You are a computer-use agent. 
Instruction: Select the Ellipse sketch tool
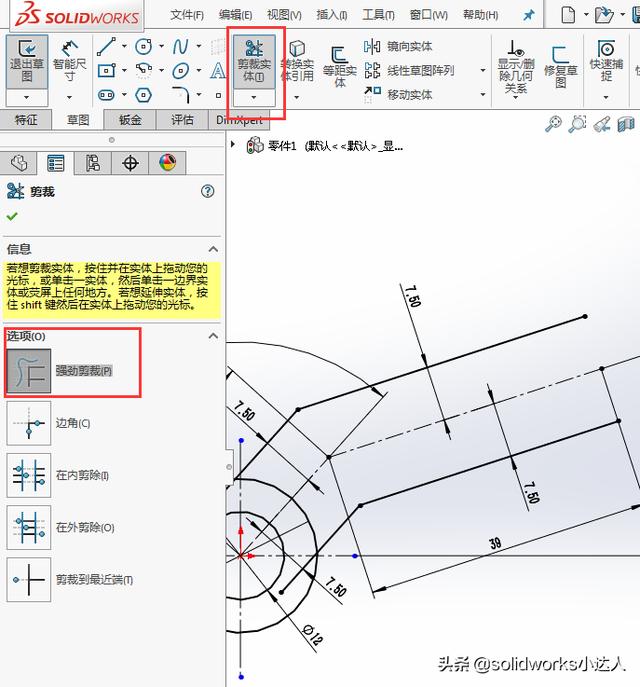coord(180,70)
